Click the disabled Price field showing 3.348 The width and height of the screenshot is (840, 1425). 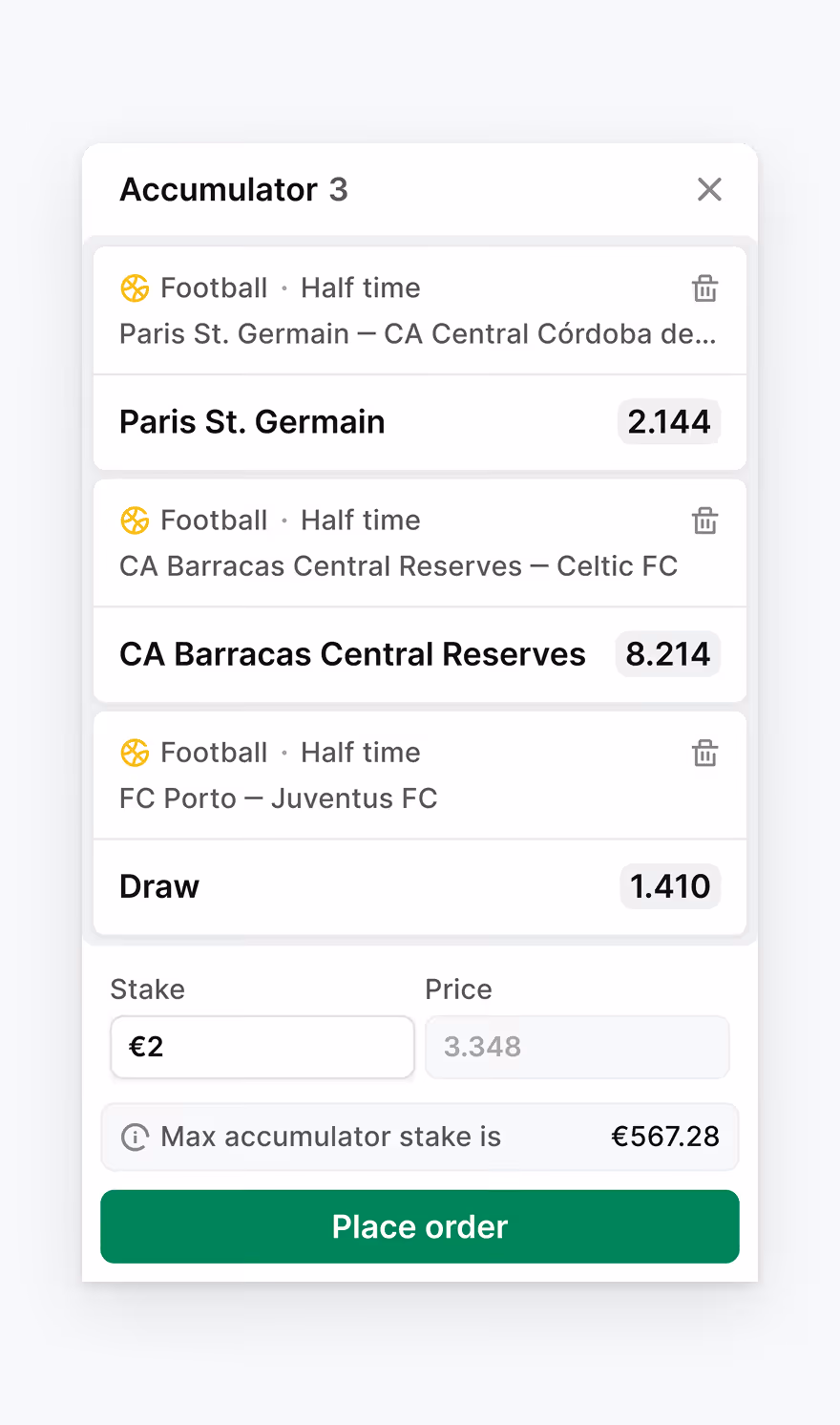pyautogui.click(x=577, y=1047)
